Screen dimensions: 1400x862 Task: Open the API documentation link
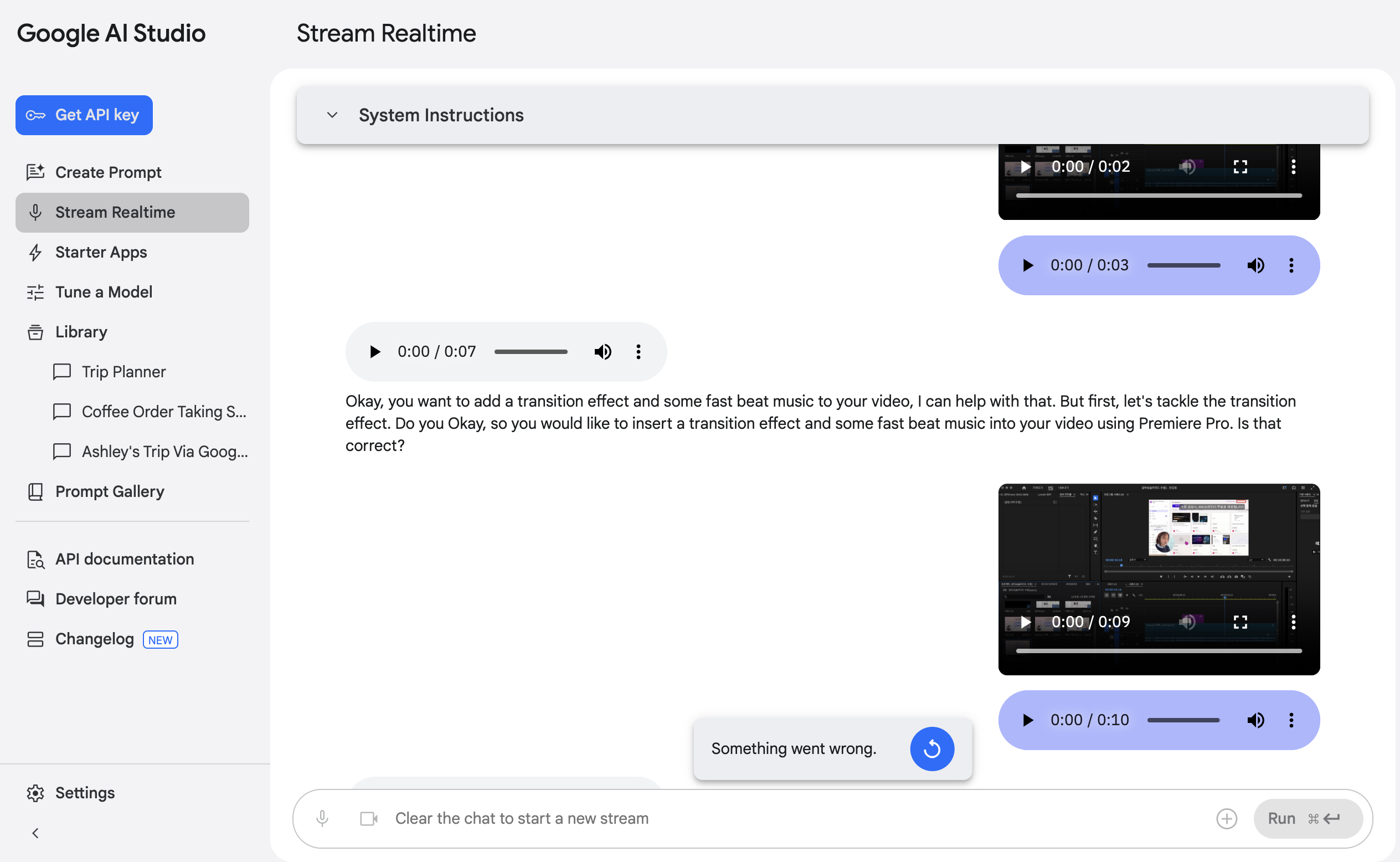(x=132, y=559)
